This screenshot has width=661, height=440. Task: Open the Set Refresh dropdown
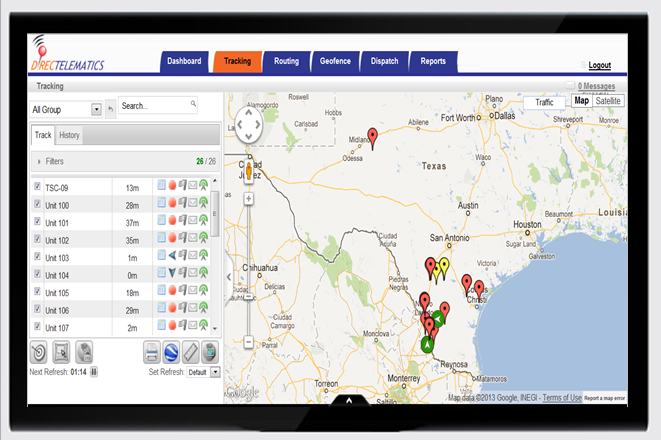click(x=214, y=372)
